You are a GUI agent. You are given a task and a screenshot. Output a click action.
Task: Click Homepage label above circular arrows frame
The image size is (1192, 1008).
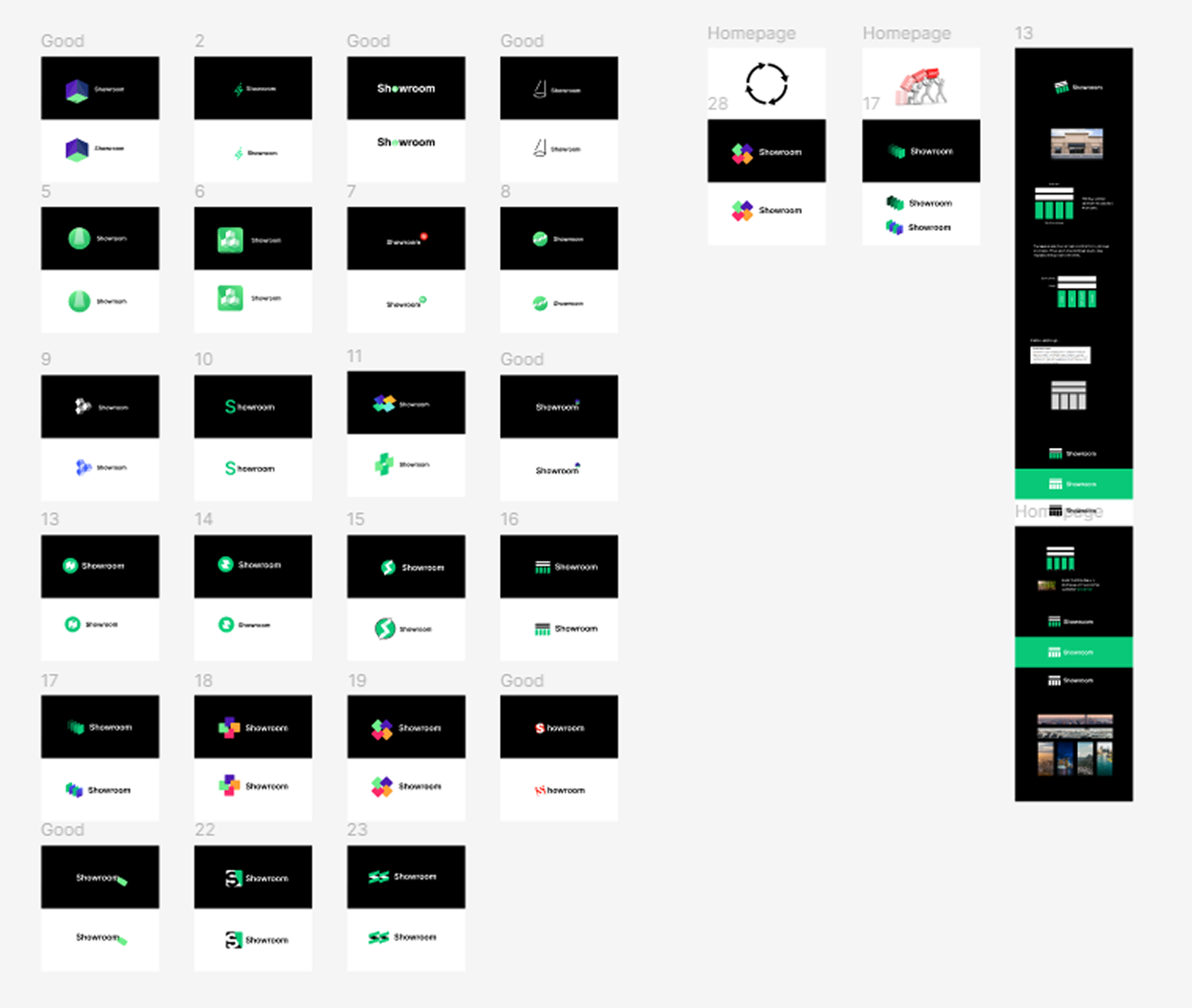click(x=751, y=33)
